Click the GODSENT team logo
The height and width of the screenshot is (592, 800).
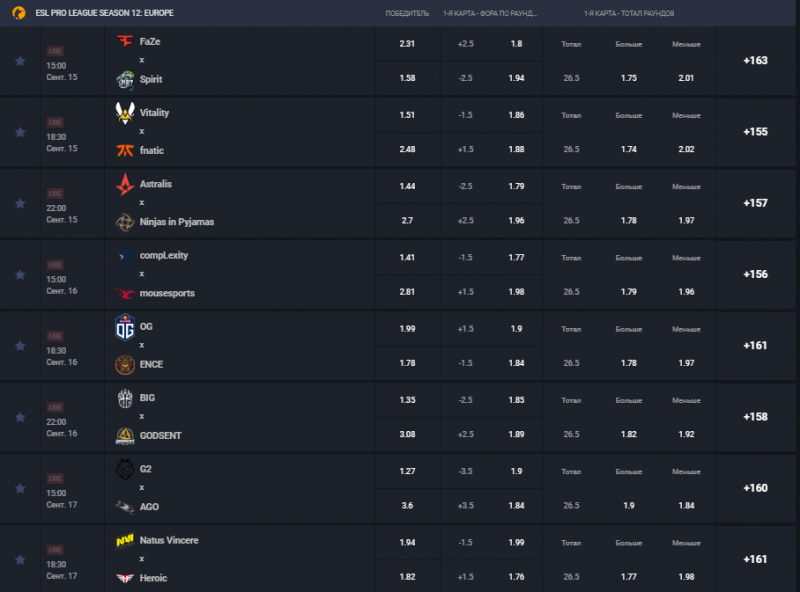tap(125, 435)
